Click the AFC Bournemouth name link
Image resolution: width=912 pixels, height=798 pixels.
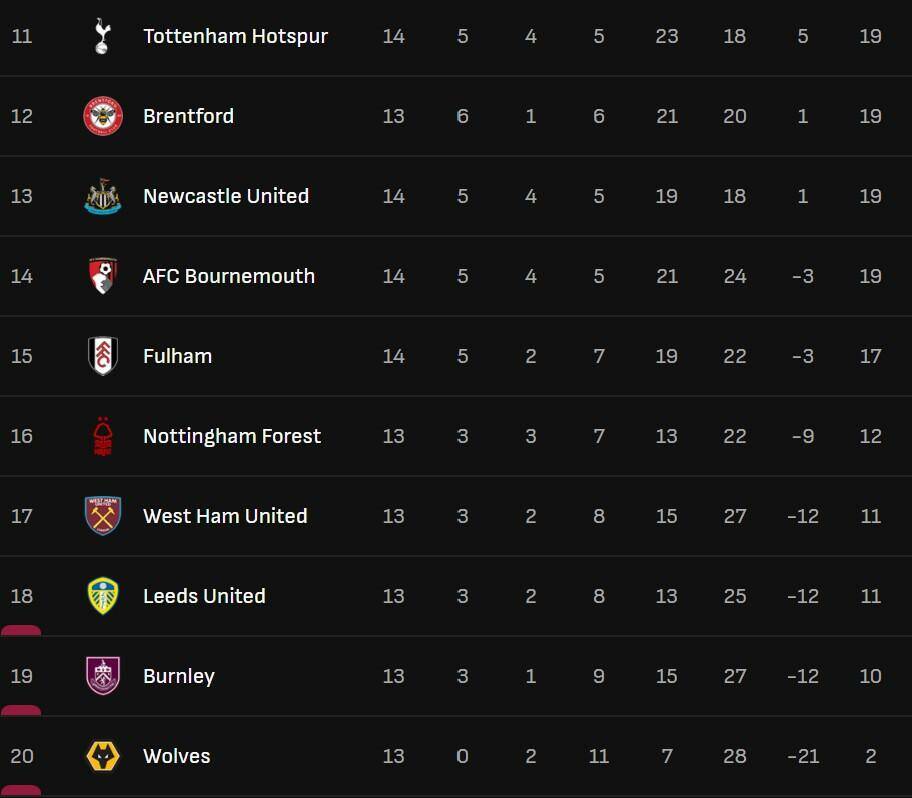pyautogui.click(x=229, y=276)
